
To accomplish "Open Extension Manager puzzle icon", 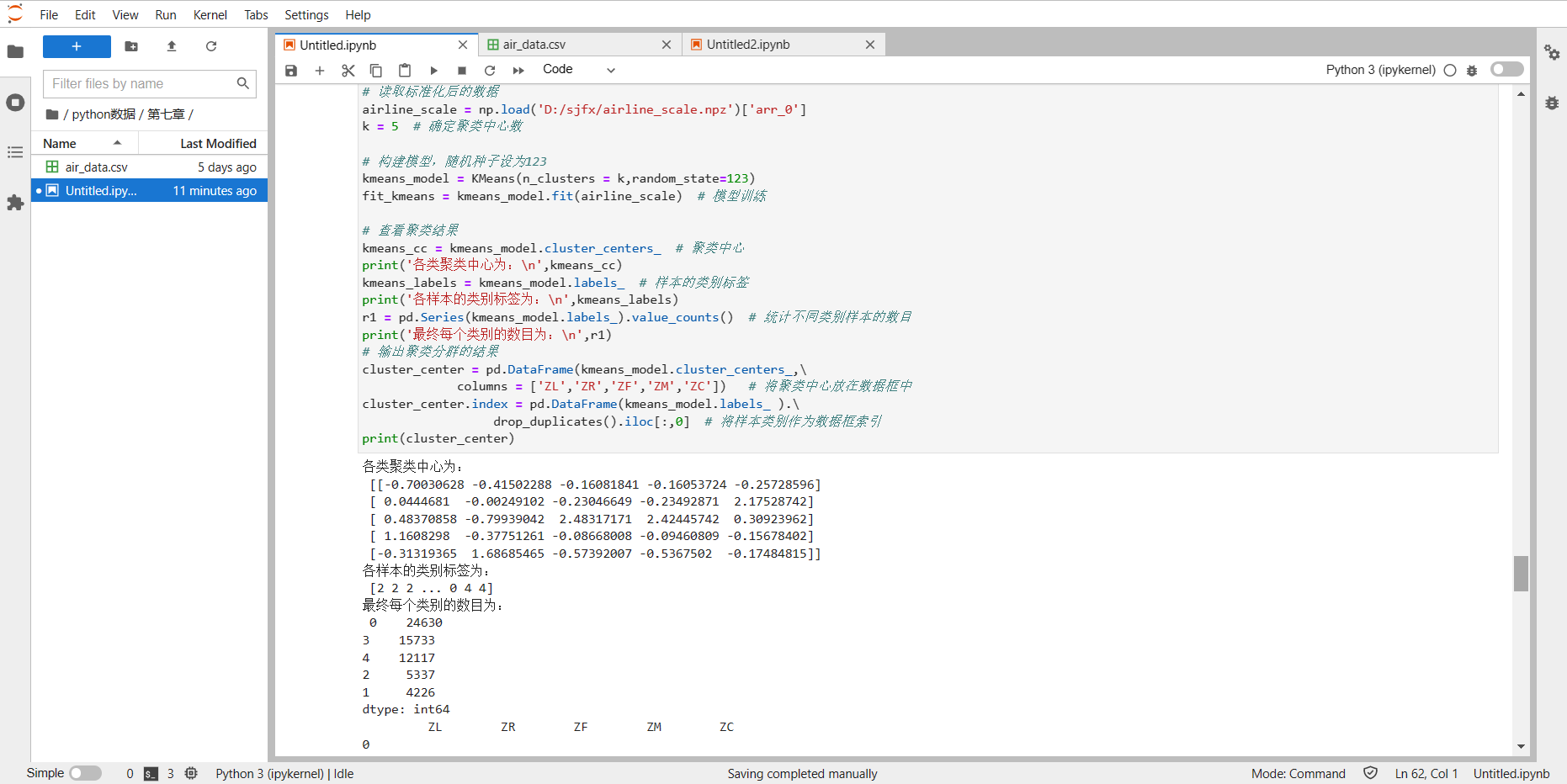I will coord(15,203).
